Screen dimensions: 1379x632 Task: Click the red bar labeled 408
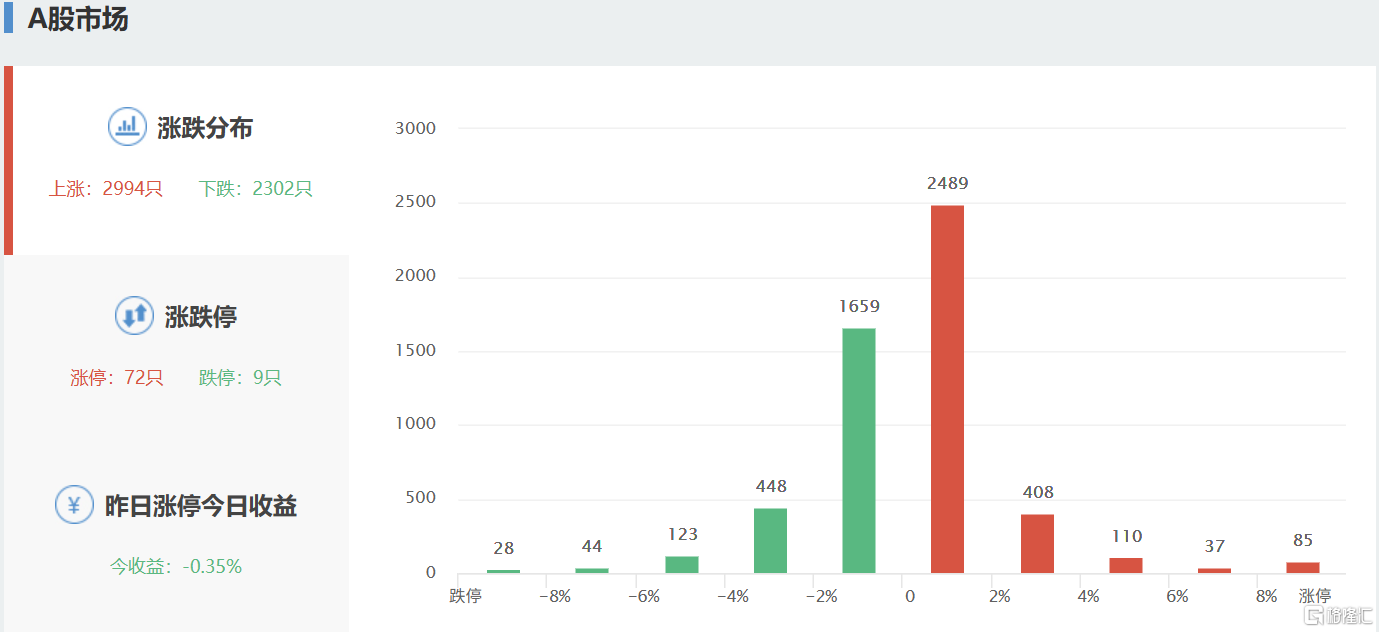pyautogui.click(x=1037, y=543)
